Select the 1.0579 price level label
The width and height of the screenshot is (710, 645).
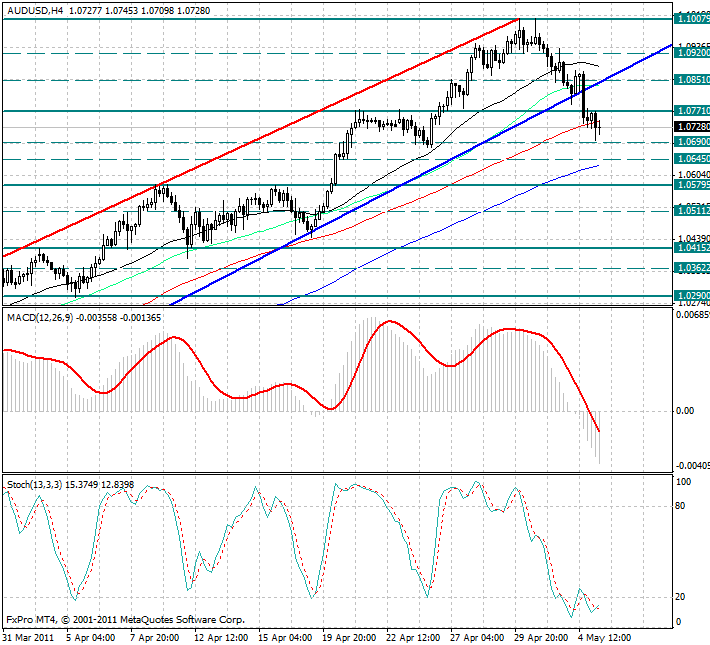pyautogui.click(x=692, y=185)
